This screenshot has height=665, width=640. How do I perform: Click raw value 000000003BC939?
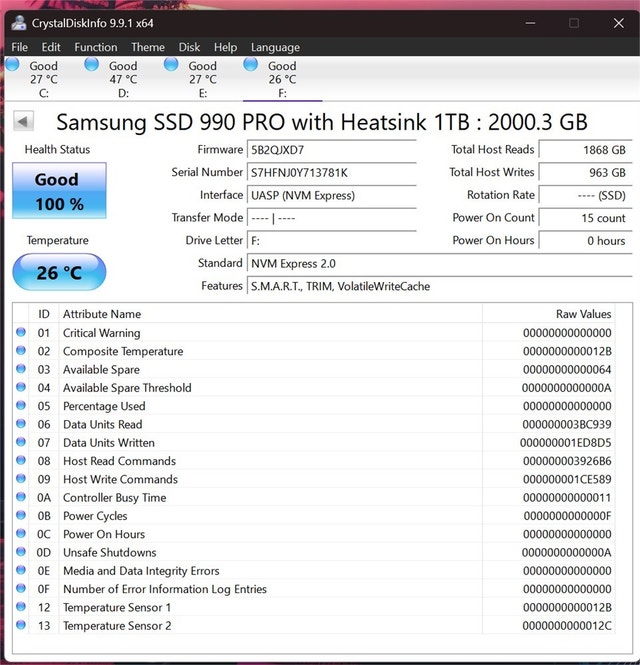[x=567, y=425]
